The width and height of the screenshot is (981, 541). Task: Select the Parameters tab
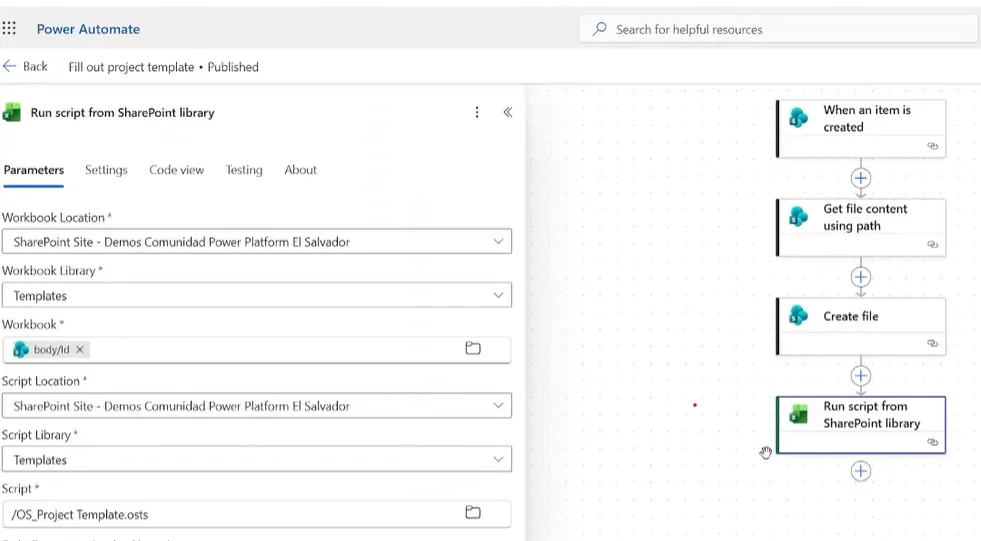coord(34,170)
